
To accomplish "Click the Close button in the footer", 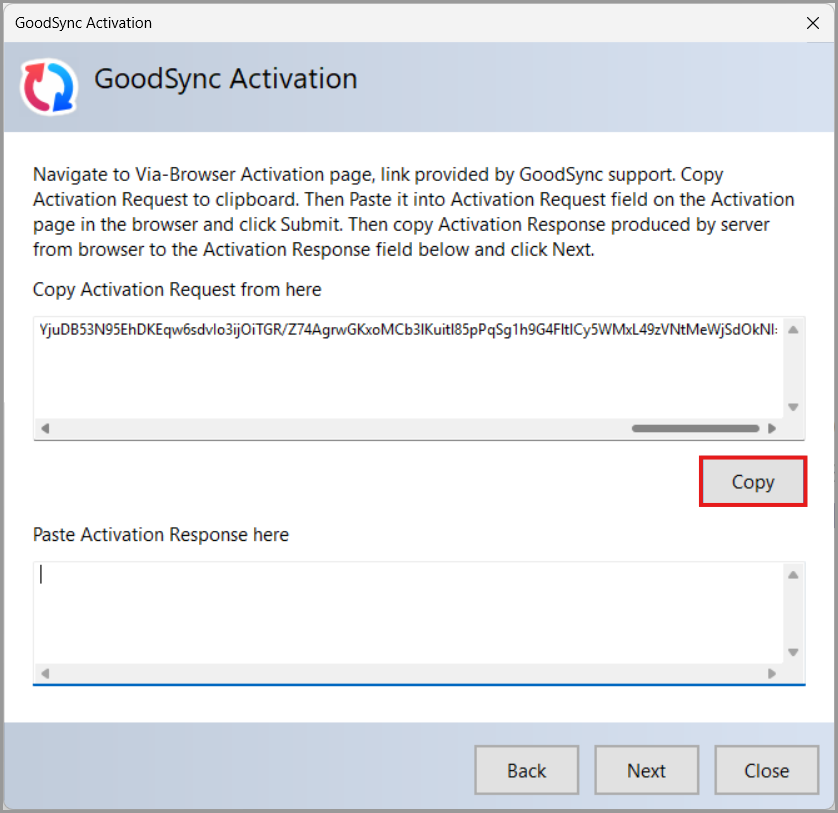I will click(766, 770).
